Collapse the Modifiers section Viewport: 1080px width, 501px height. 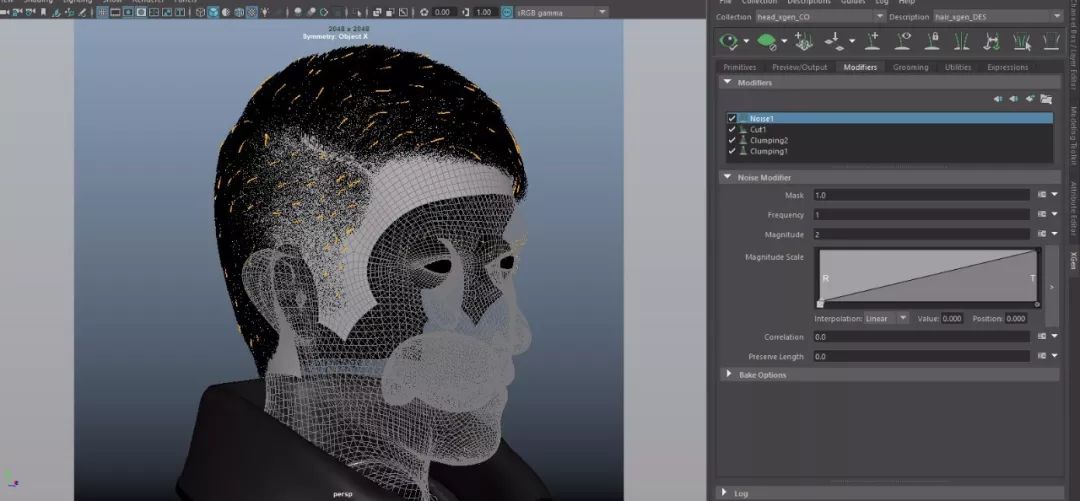point(727,83)
